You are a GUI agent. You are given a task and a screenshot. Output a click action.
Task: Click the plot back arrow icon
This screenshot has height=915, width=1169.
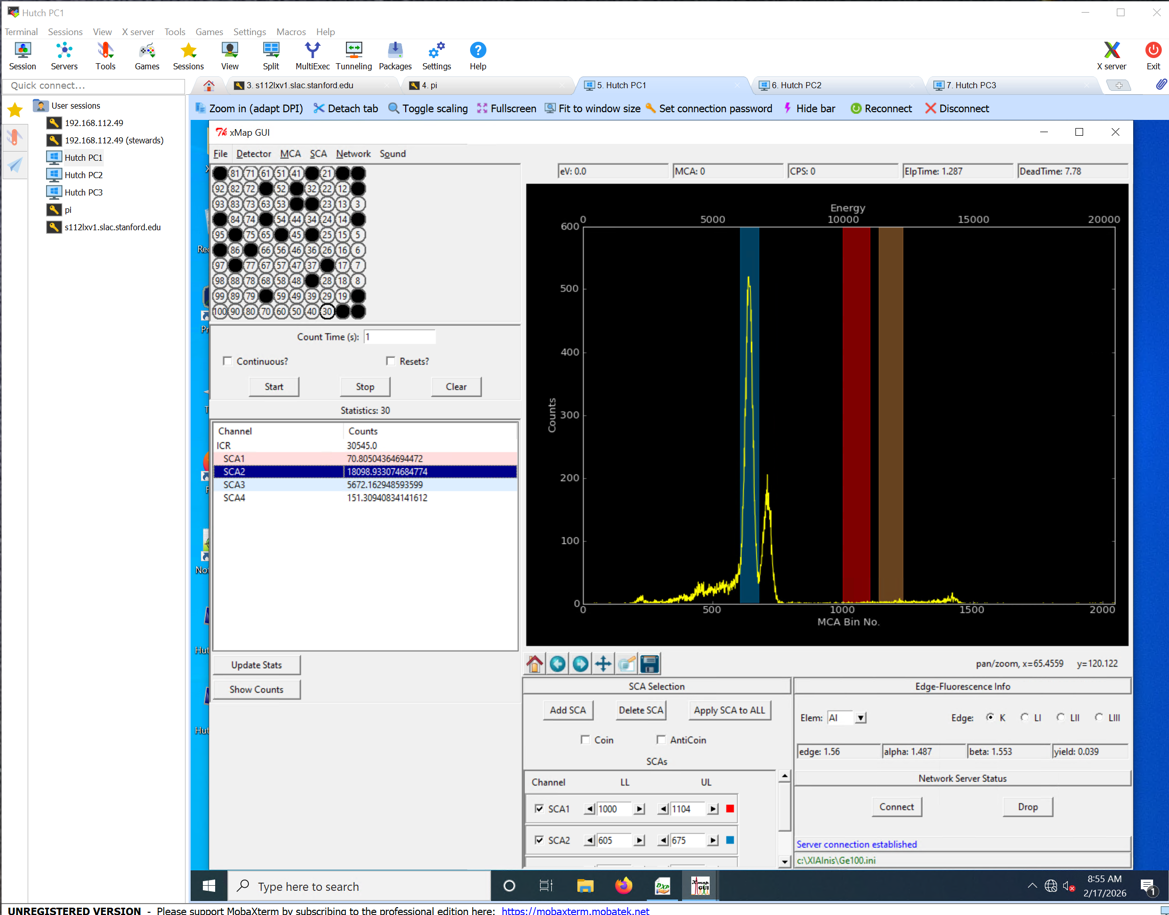pyautogui.click(x=558, y=664)
